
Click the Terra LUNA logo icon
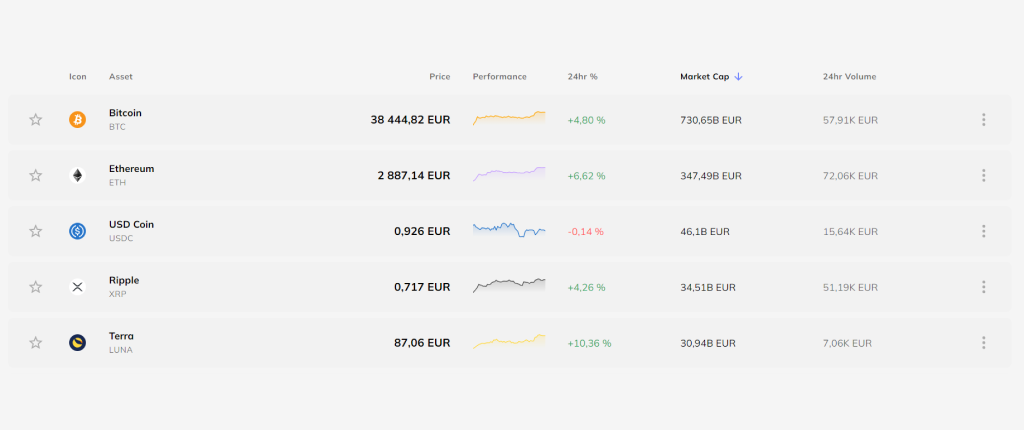pyautogui.click(x=78, y=342)
